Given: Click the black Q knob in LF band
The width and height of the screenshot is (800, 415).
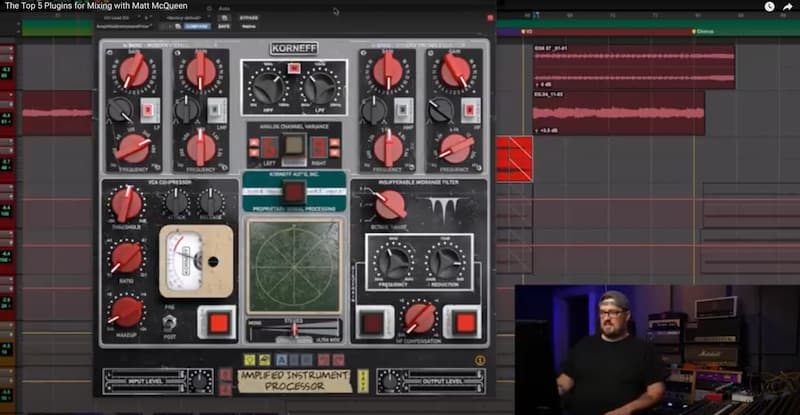Looking at the screenshot, I should [120, 110].
